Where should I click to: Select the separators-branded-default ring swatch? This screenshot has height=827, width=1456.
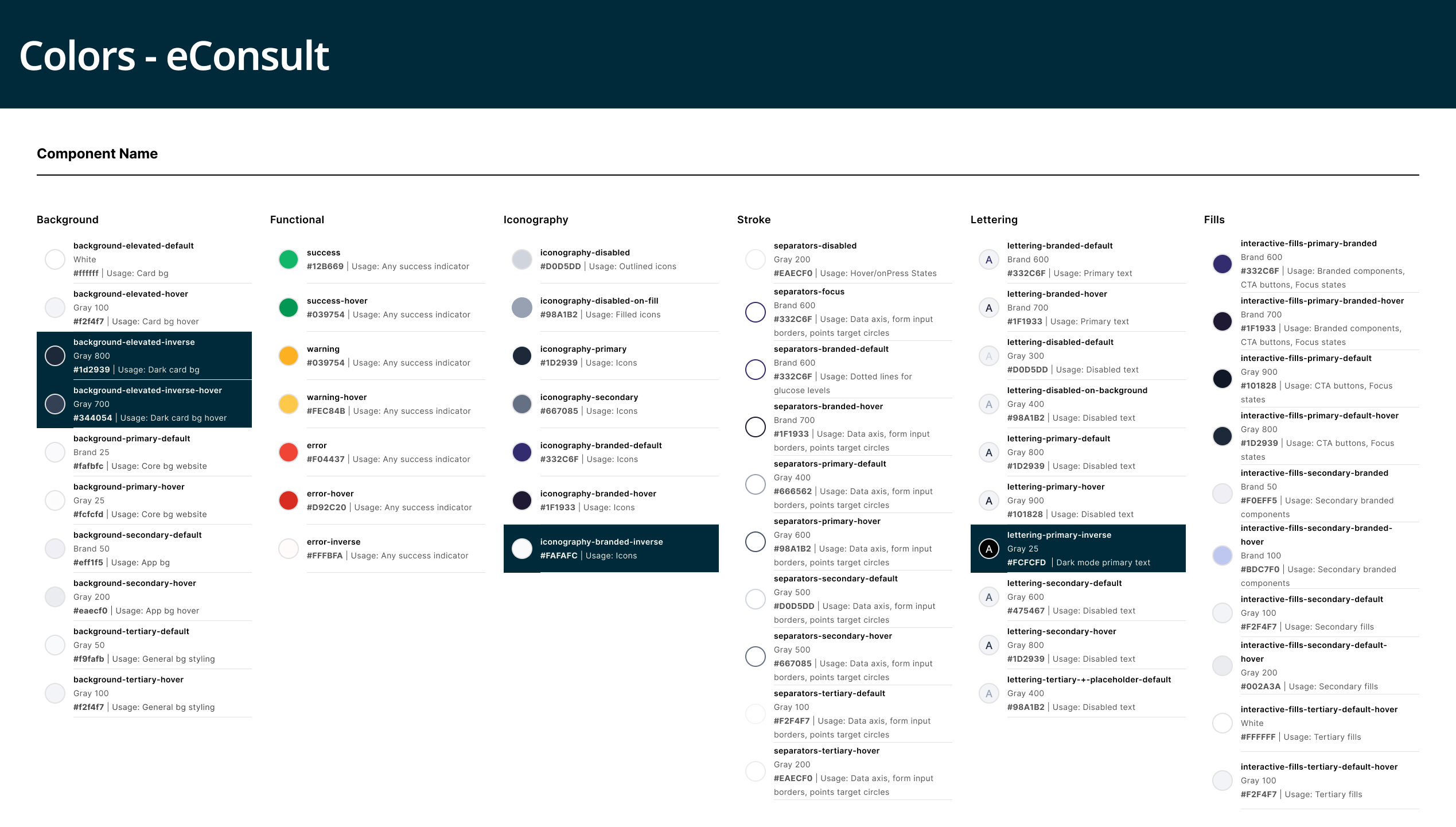(756, 370)
